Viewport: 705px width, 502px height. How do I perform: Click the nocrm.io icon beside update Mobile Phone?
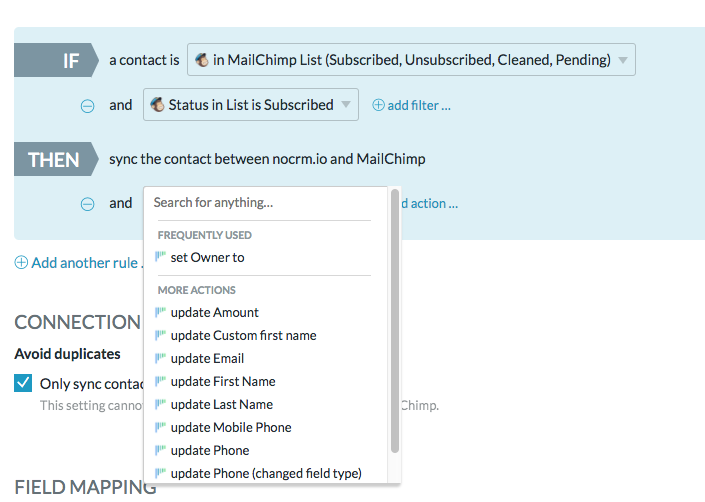point(160,426)
